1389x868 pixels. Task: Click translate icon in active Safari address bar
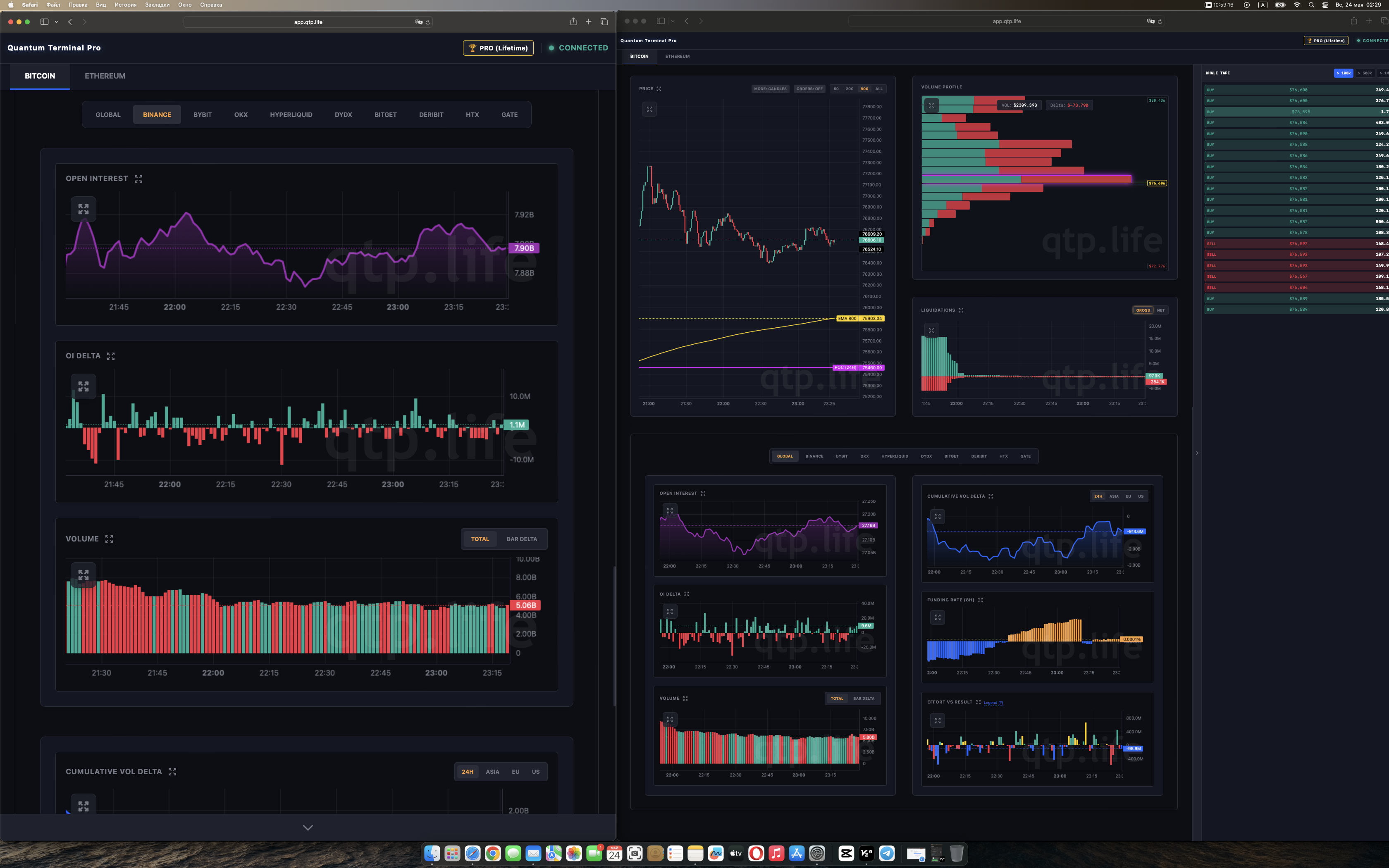pyautogui.click(x=418, y=22)
